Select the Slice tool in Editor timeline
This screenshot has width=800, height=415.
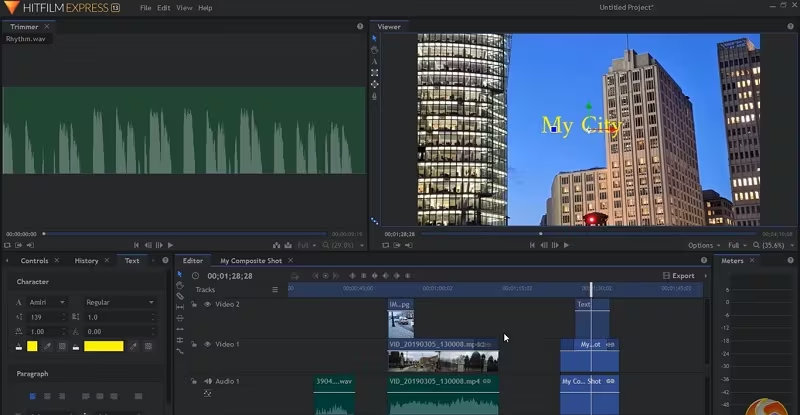click(x=180, y=296)
